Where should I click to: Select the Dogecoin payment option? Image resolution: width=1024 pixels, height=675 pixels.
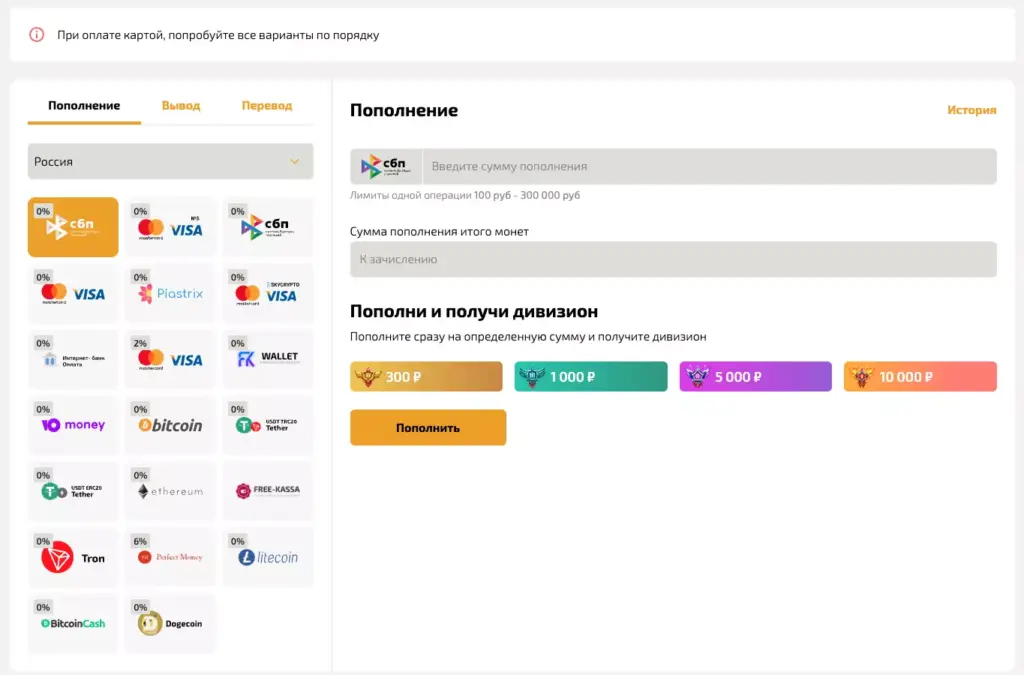pos(170,623)
